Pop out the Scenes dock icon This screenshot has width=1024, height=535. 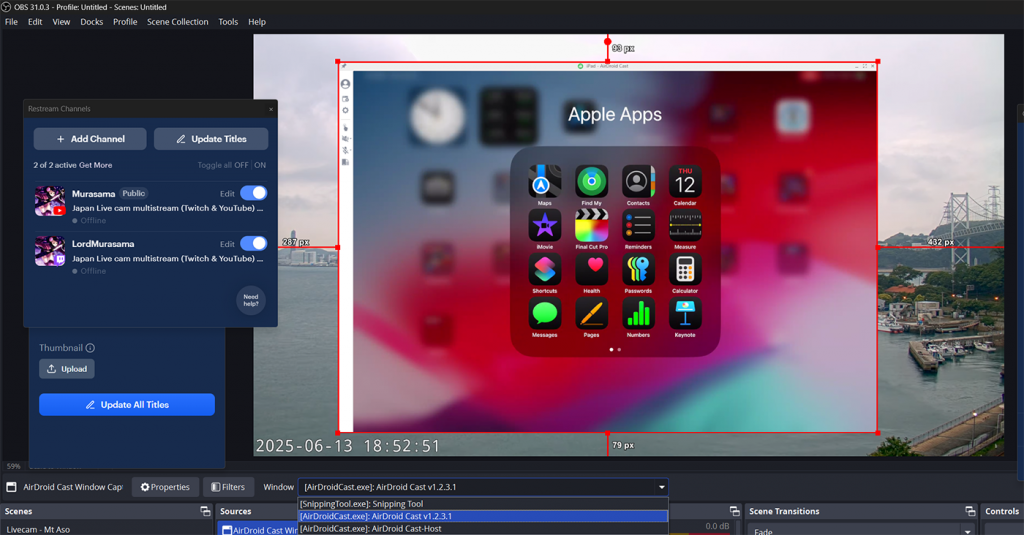click(x=205, y=511)
